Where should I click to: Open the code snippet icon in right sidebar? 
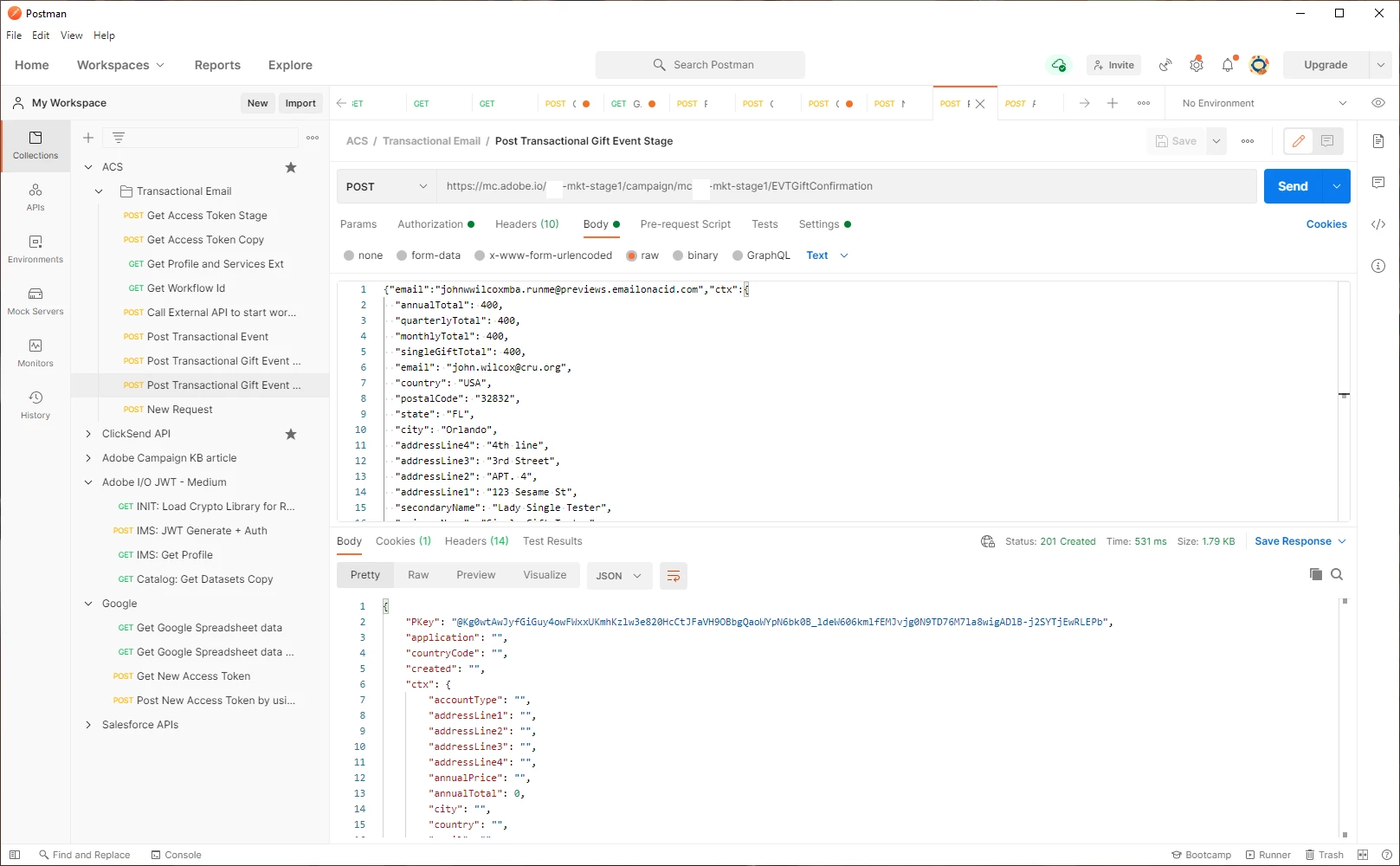pos(1378,224)
